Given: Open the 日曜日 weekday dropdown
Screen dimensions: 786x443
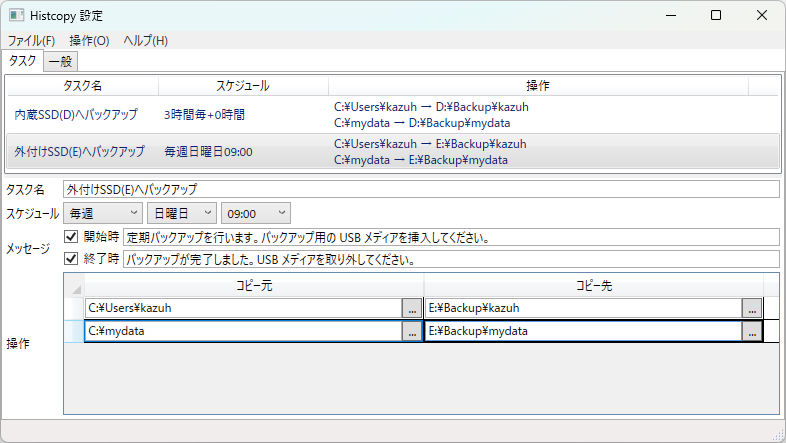Looking at the screenshot, I should (181, 213).
